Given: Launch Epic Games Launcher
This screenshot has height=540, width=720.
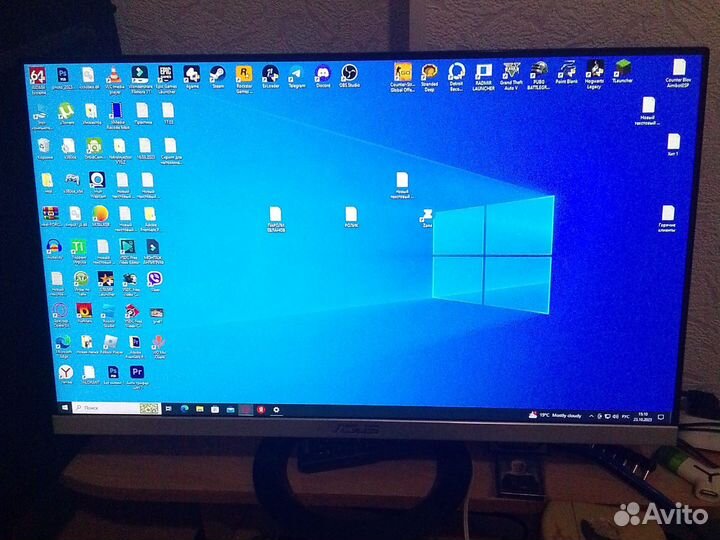Looking at the screenshot, I should click(x=166, y=79).
